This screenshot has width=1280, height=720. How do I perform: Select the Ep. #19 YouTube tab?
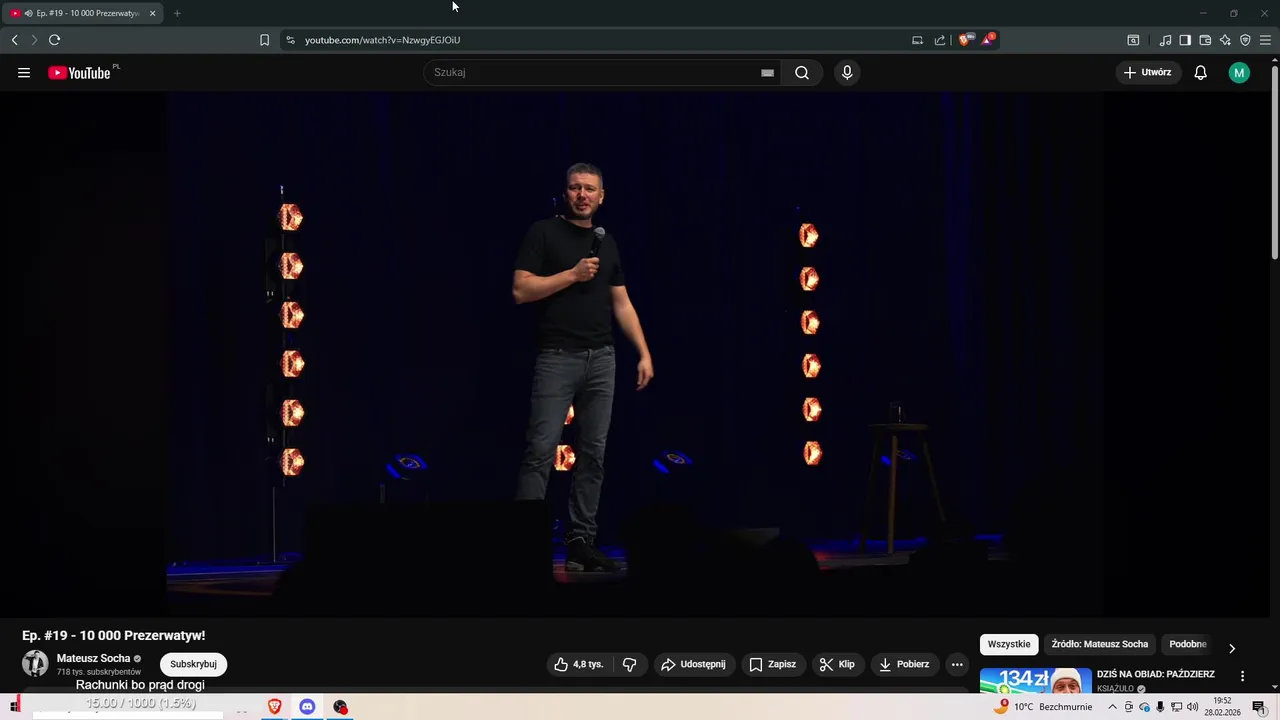(83, 13)
